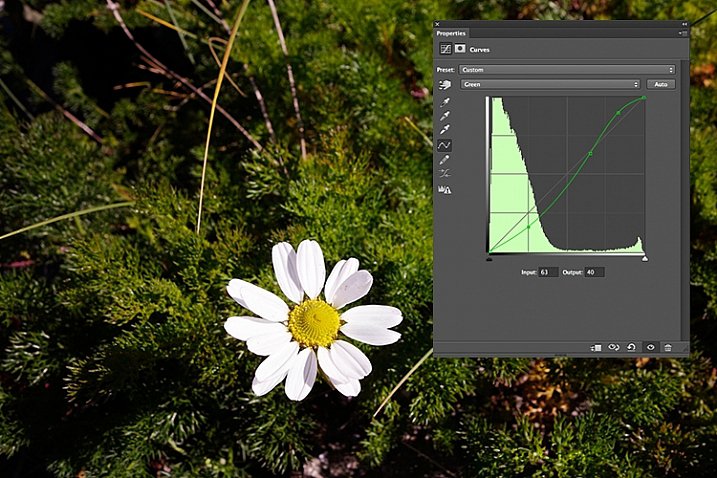Image resolution: width=717 pixels, height=478 pixels.
Task: Click the Curves adjustment icon
Action: (x=445, y=48)
